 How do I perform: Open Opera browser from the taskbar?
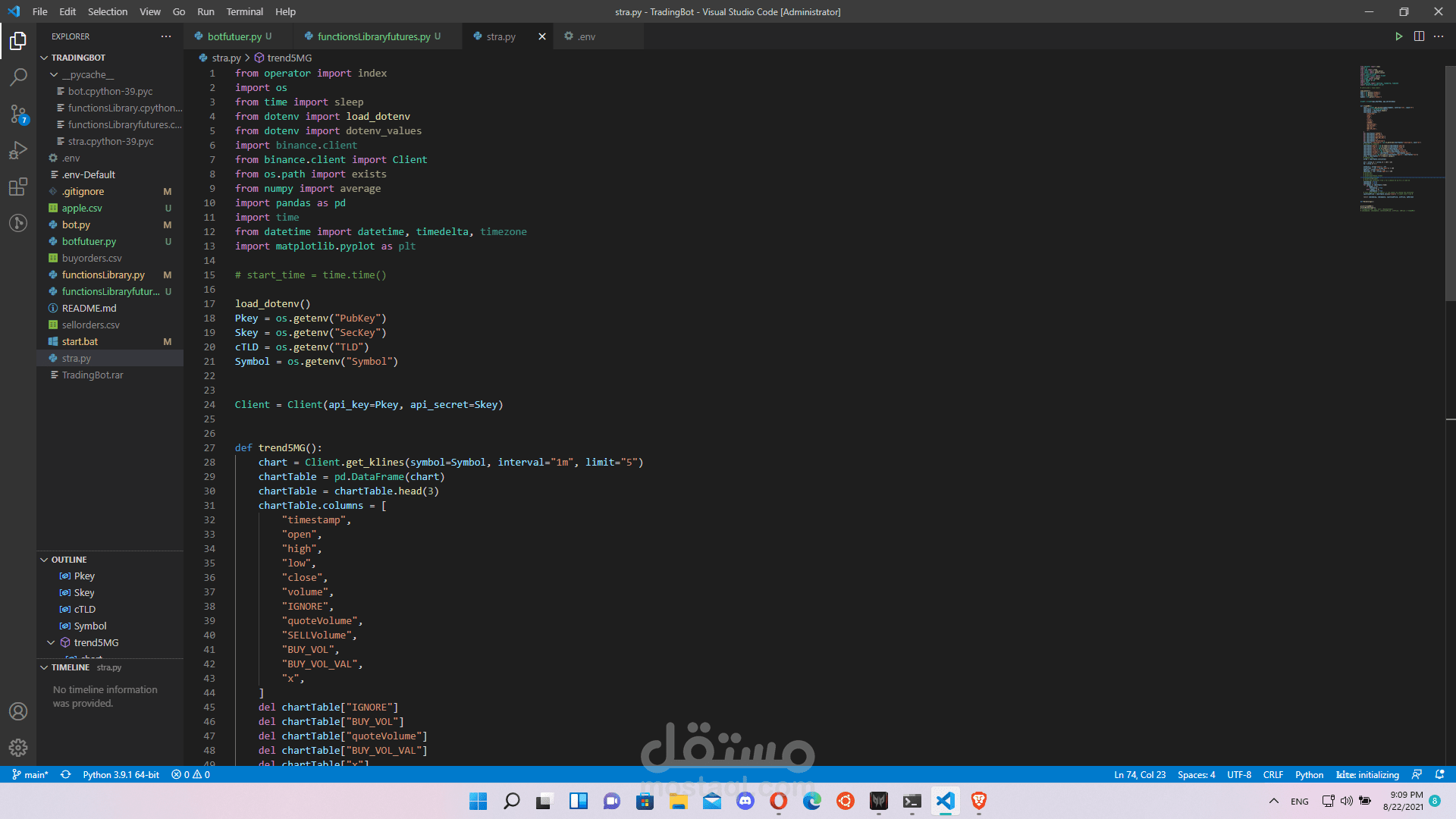778,801
